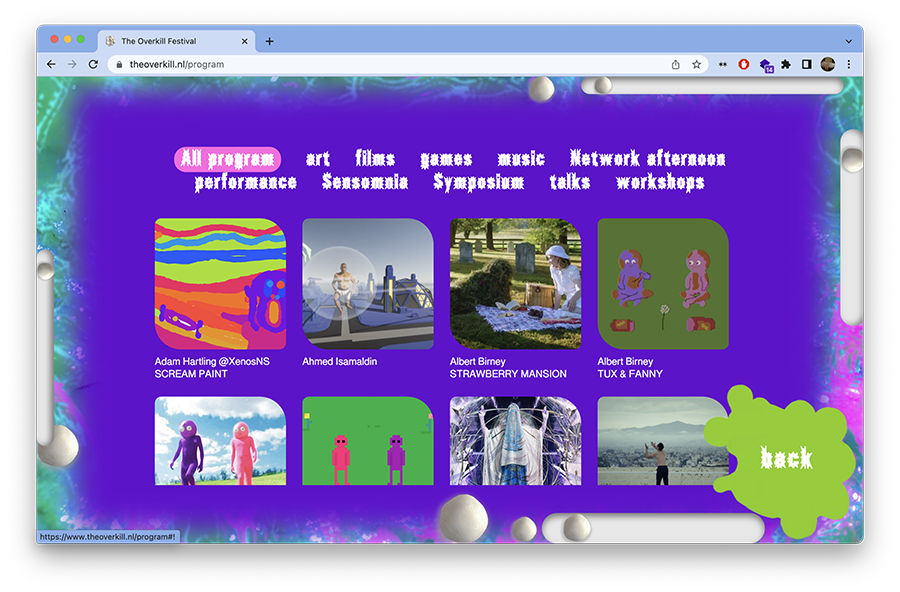
Task: Filter program by films
Action: click(375, 158)
